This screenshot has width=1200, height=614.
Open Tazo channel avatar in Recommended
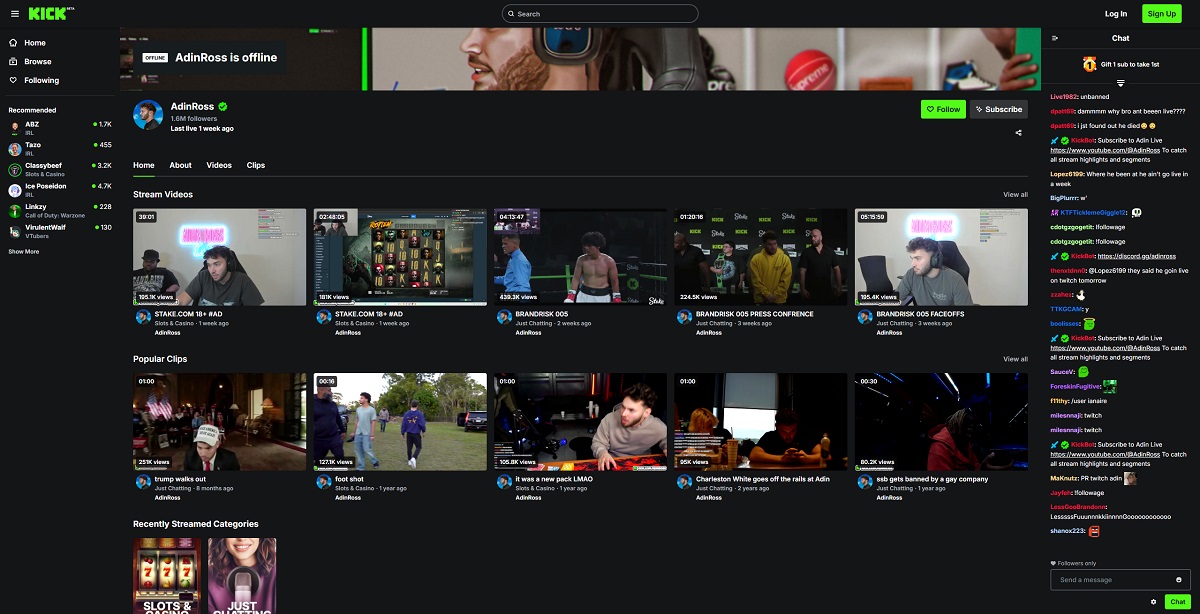pyautogui.click(x=15, y=148)
